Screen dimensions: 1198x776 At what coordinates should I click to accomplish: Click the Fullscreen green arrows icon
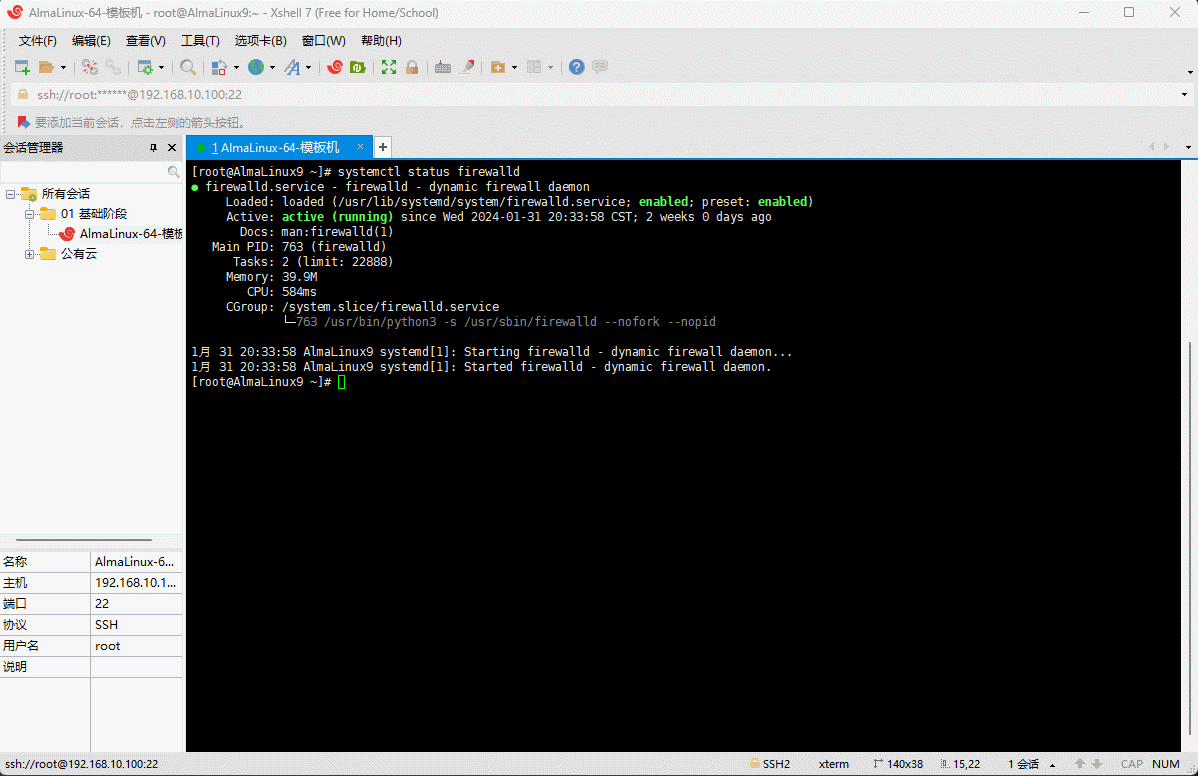(x=389, y=67)
